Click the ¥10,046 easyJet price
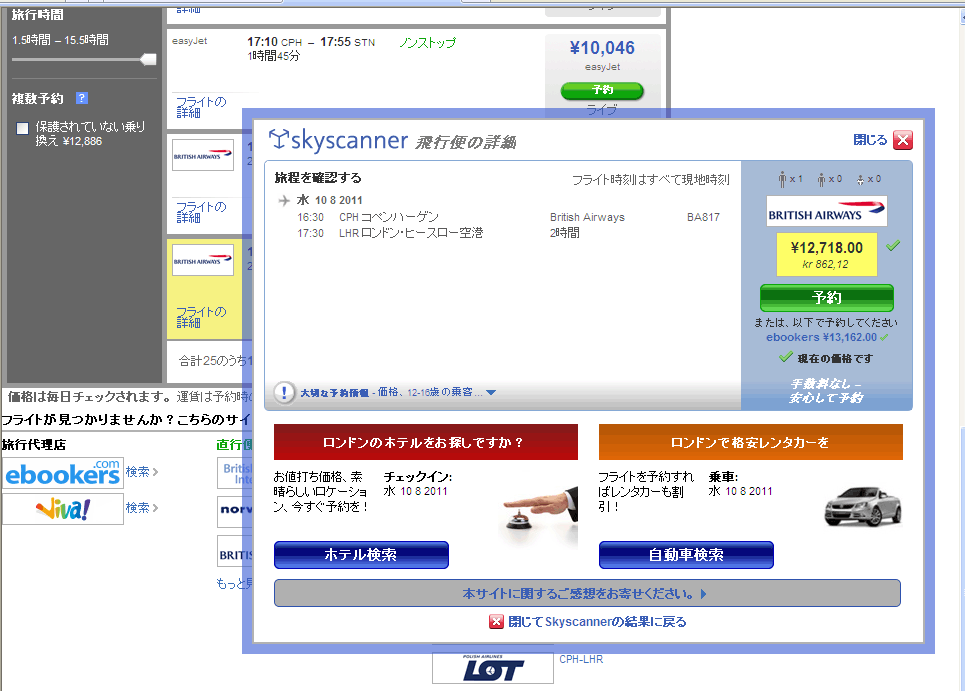The width and height of the screenshot is (965, 691). tap(602, 47)
